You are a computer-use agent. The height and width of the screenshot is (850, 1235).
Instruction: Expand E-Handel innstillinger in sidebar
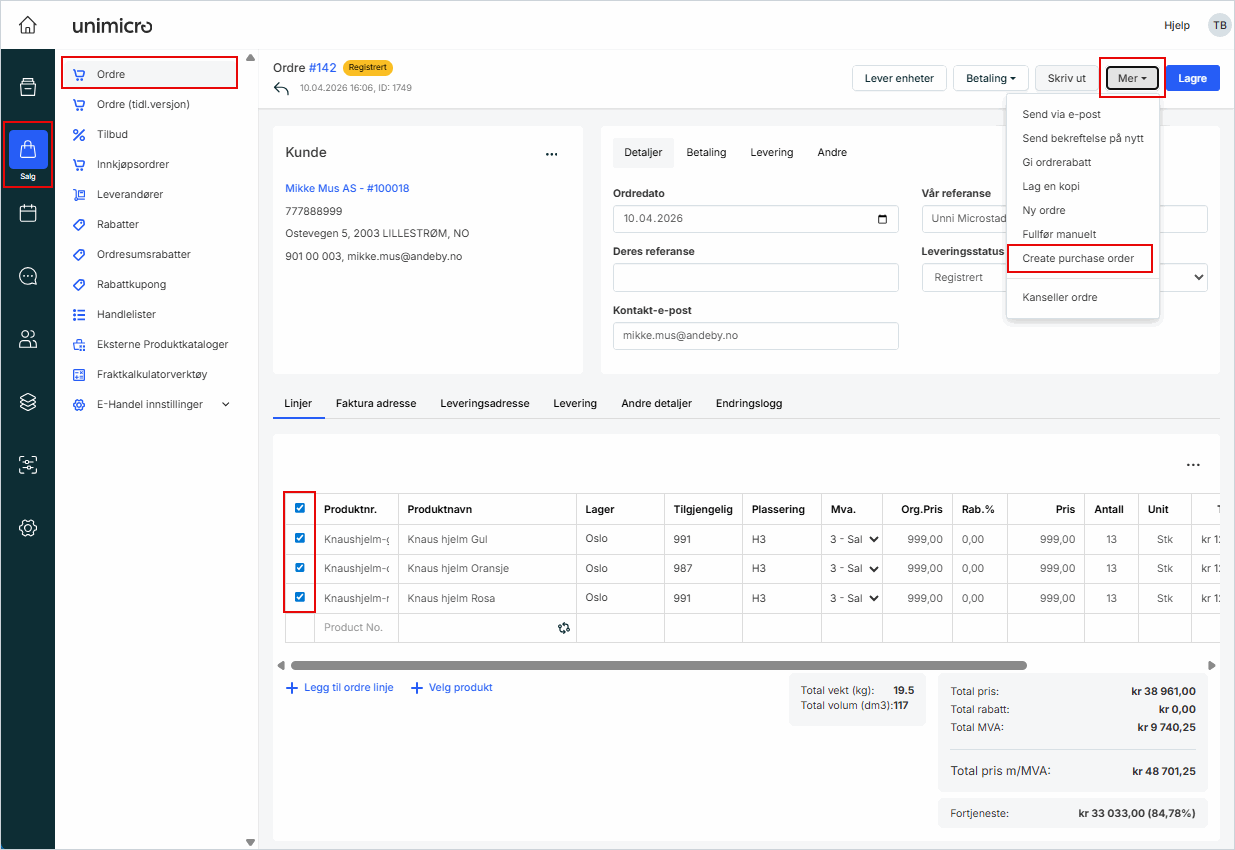click(x=225, y=404)
